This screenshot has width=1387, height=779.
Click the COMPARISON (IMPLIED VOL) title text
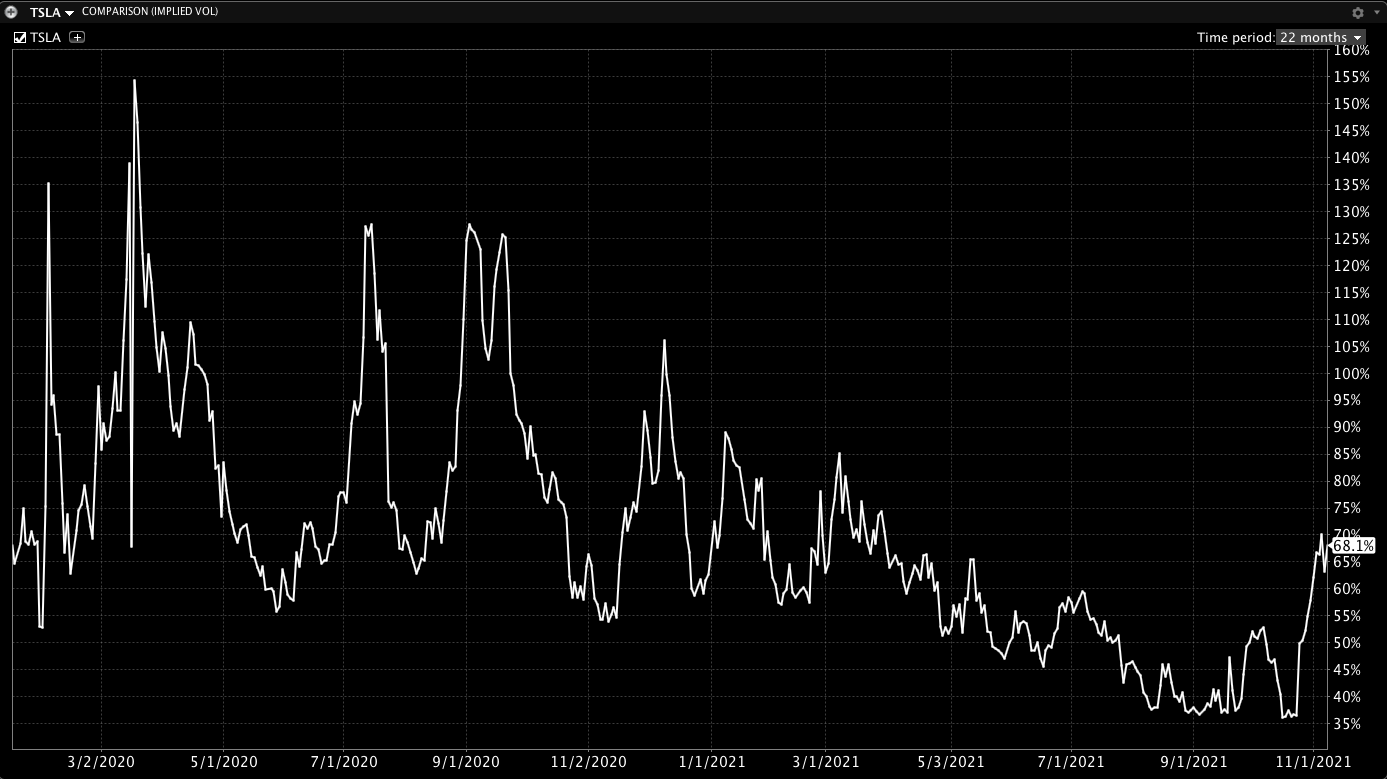[150, 12]
